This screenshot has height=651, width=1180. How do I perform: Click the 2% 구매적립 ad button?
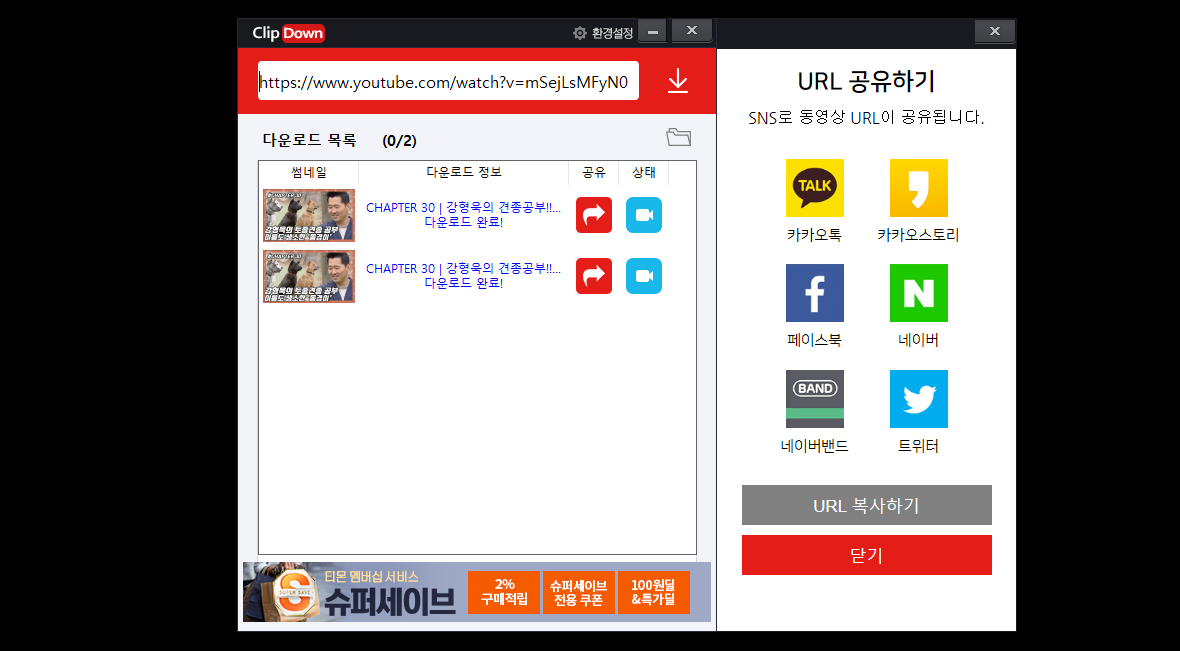[504, 592]
